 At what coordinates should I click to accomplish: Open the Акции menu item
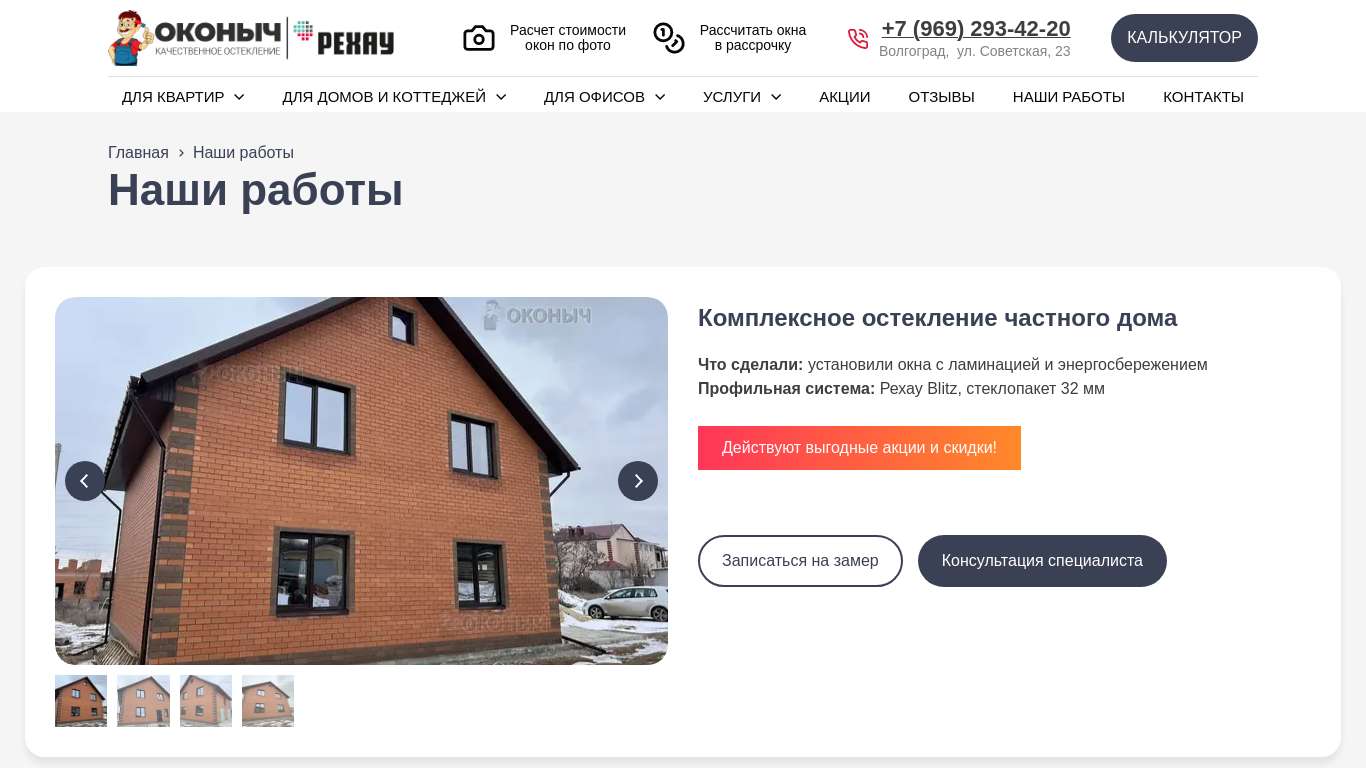845,97
